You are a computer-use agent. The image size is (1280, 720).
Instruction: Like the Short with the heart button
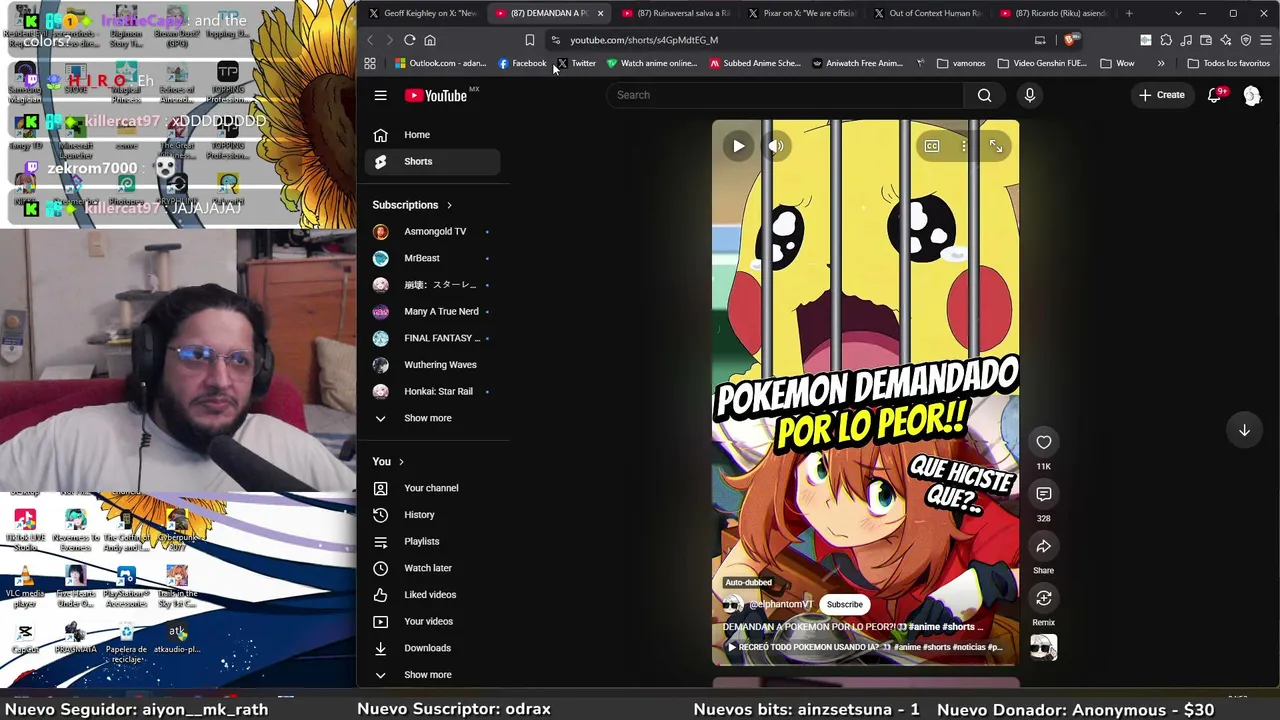[1043, 442]
